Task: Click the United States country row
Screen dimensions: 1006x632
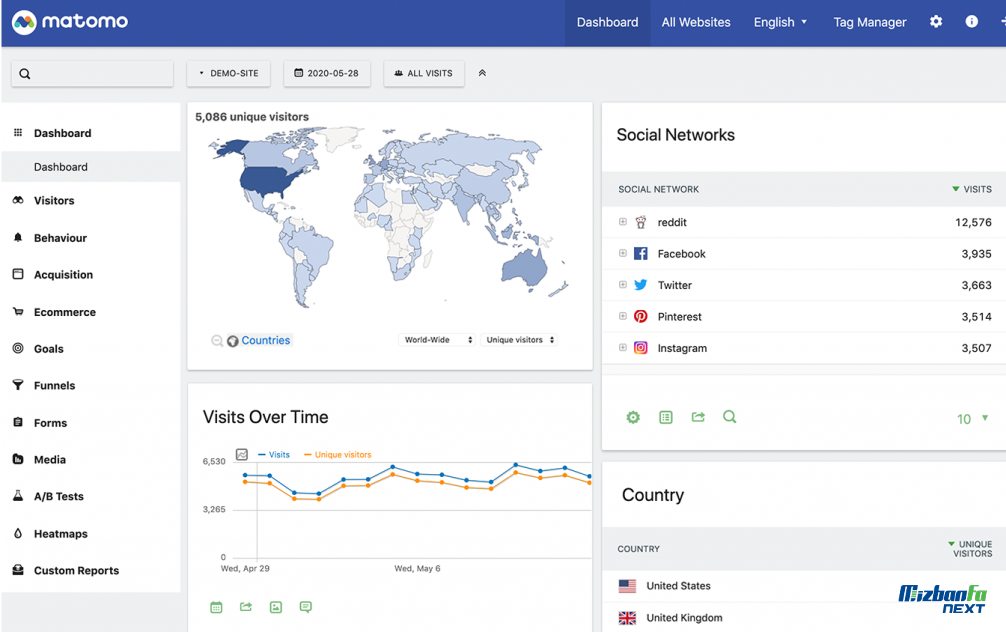Action: (x=804, y=586)
